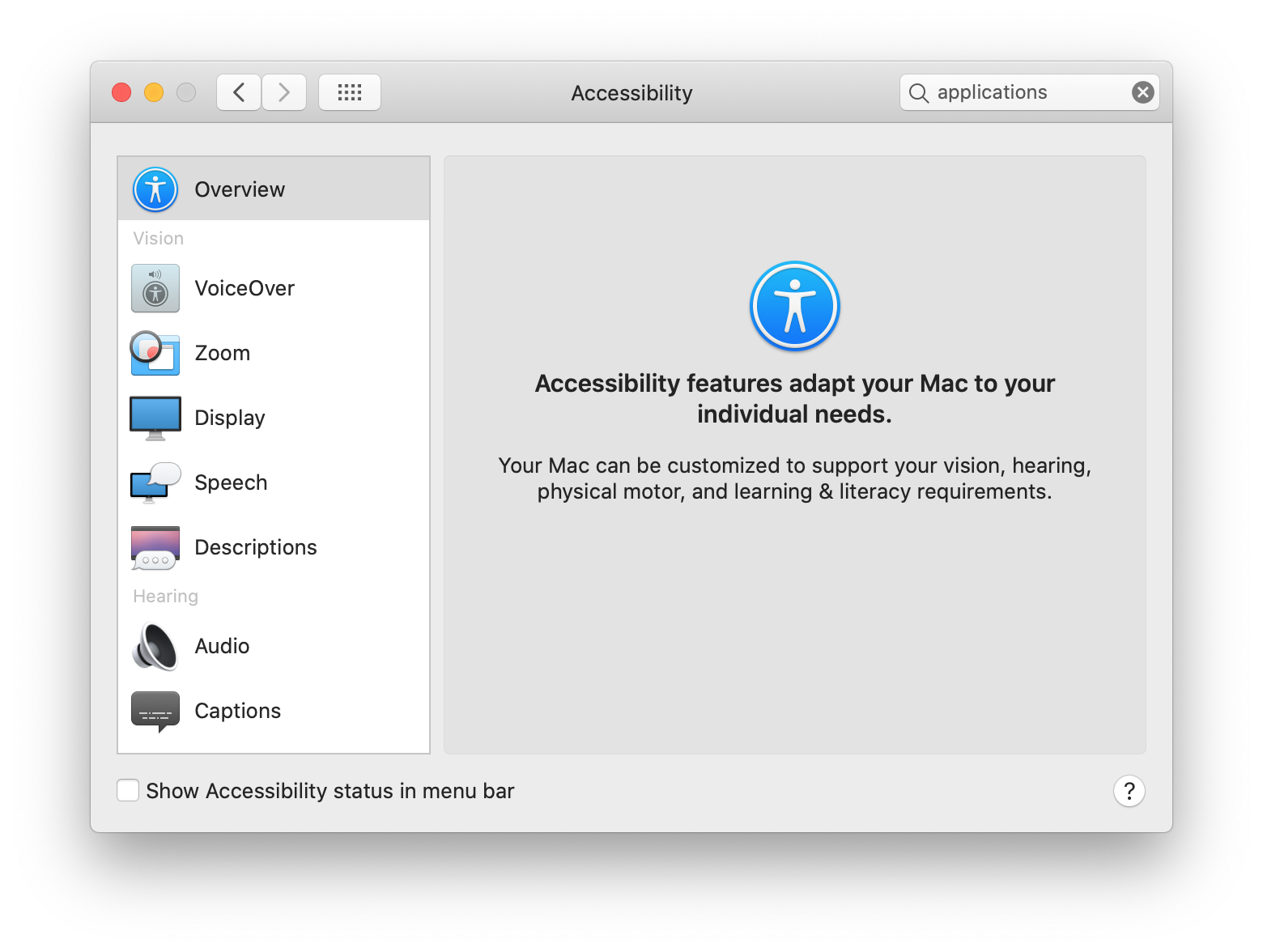Screen dimensions: 1263x952
Task: Open the Captions icon
Action: pos(155,712)
